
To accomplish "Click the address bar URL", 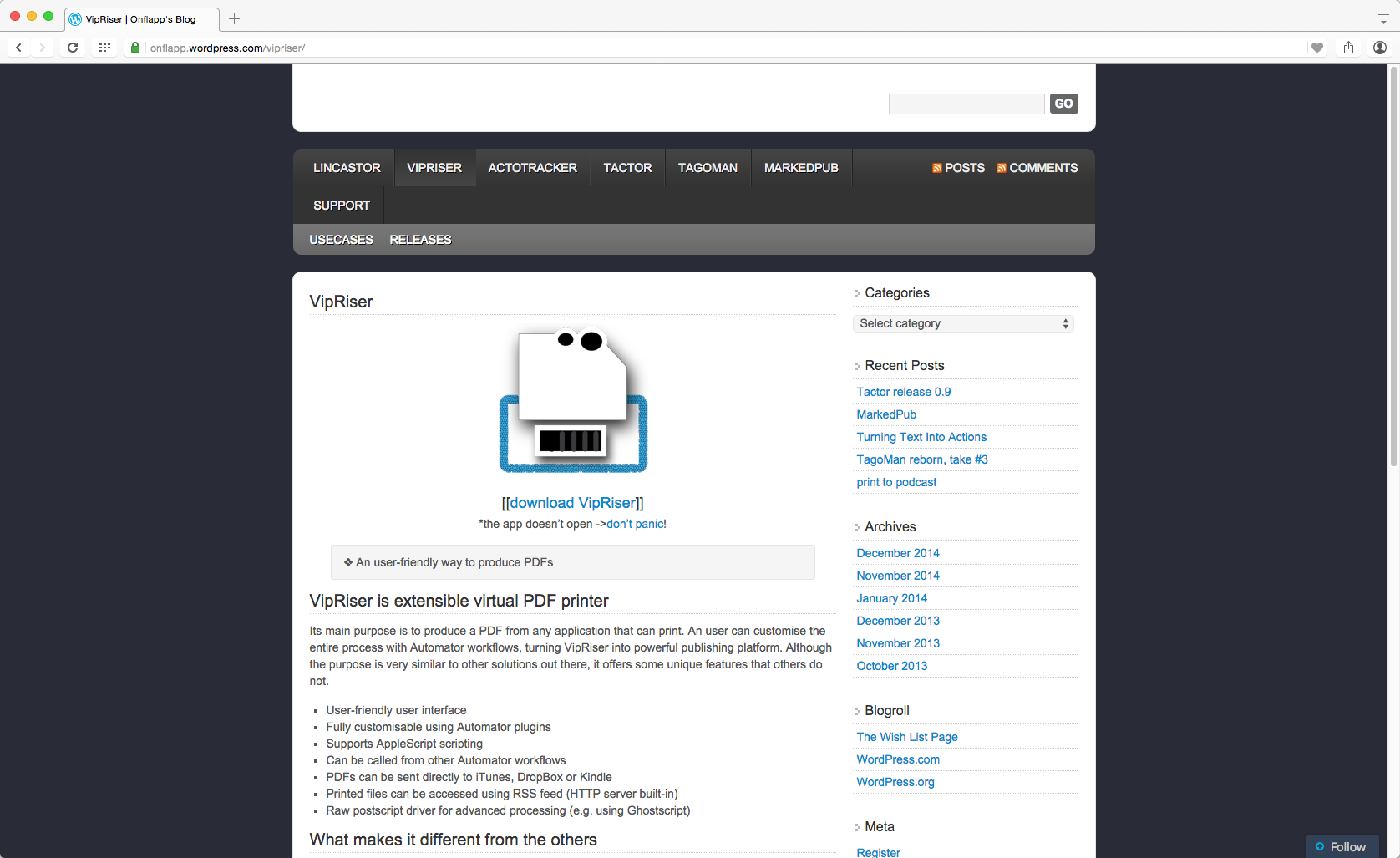I will 227,48.
